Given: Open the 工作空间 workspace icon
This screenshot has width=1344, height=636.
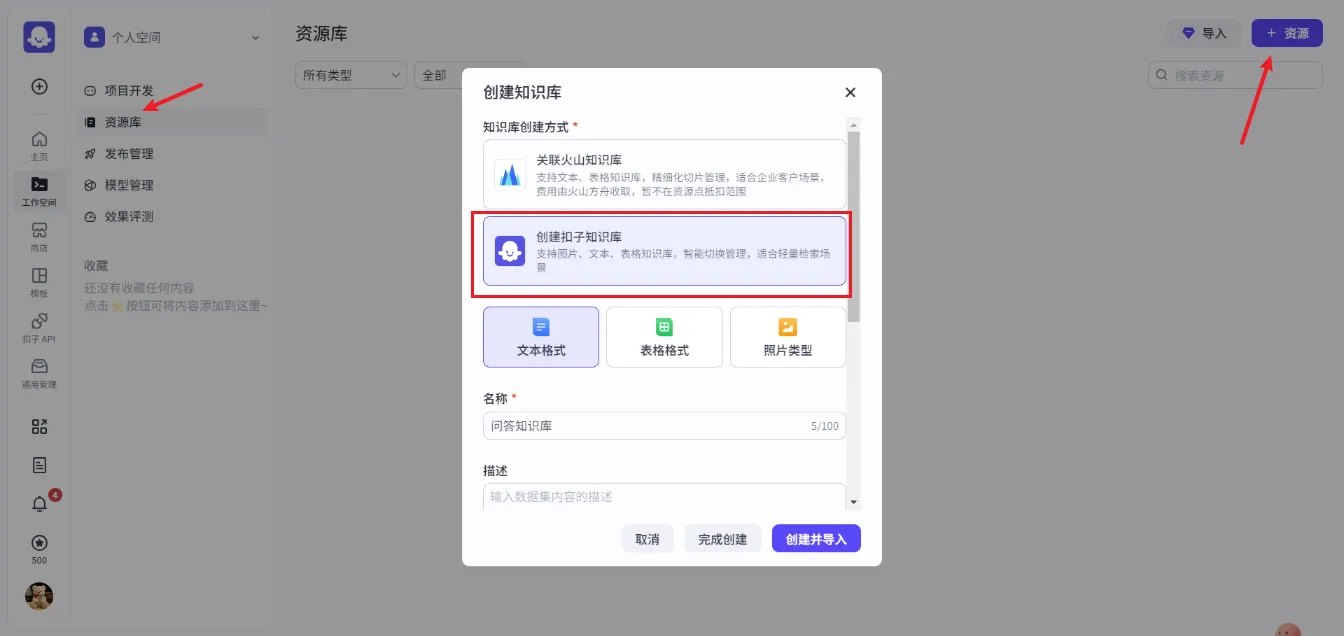Looking at the screenshot, I should (x=39, y=190).
